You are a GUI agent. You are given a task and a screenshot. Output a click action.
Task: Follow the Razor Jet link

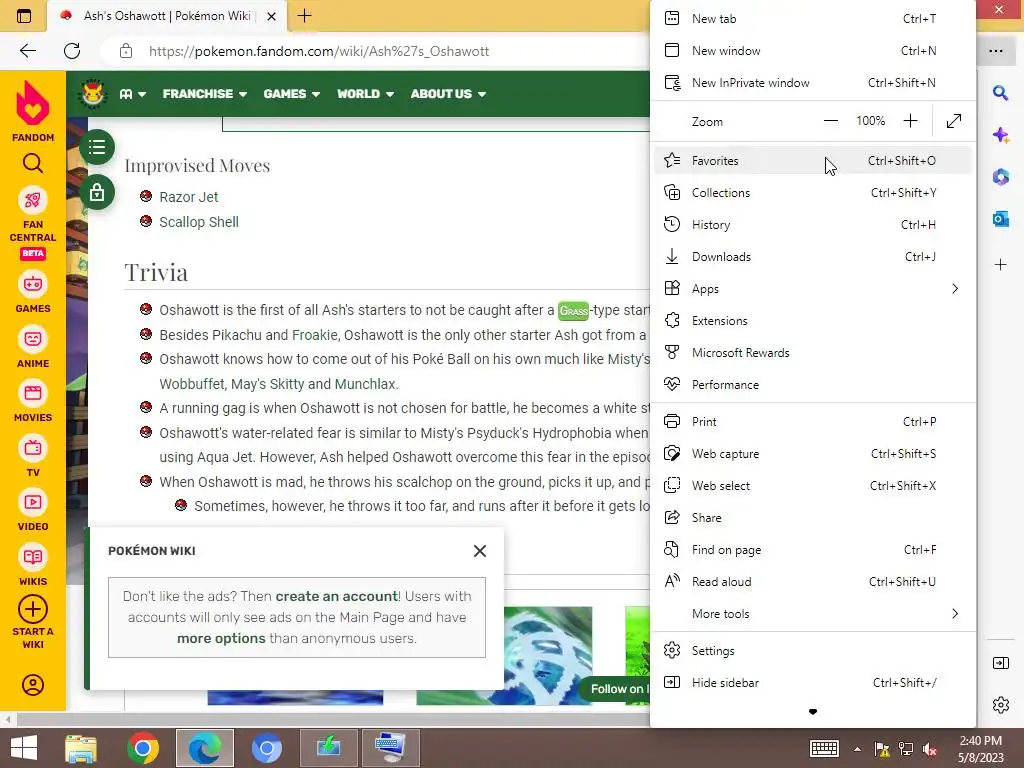pos(189,197)
